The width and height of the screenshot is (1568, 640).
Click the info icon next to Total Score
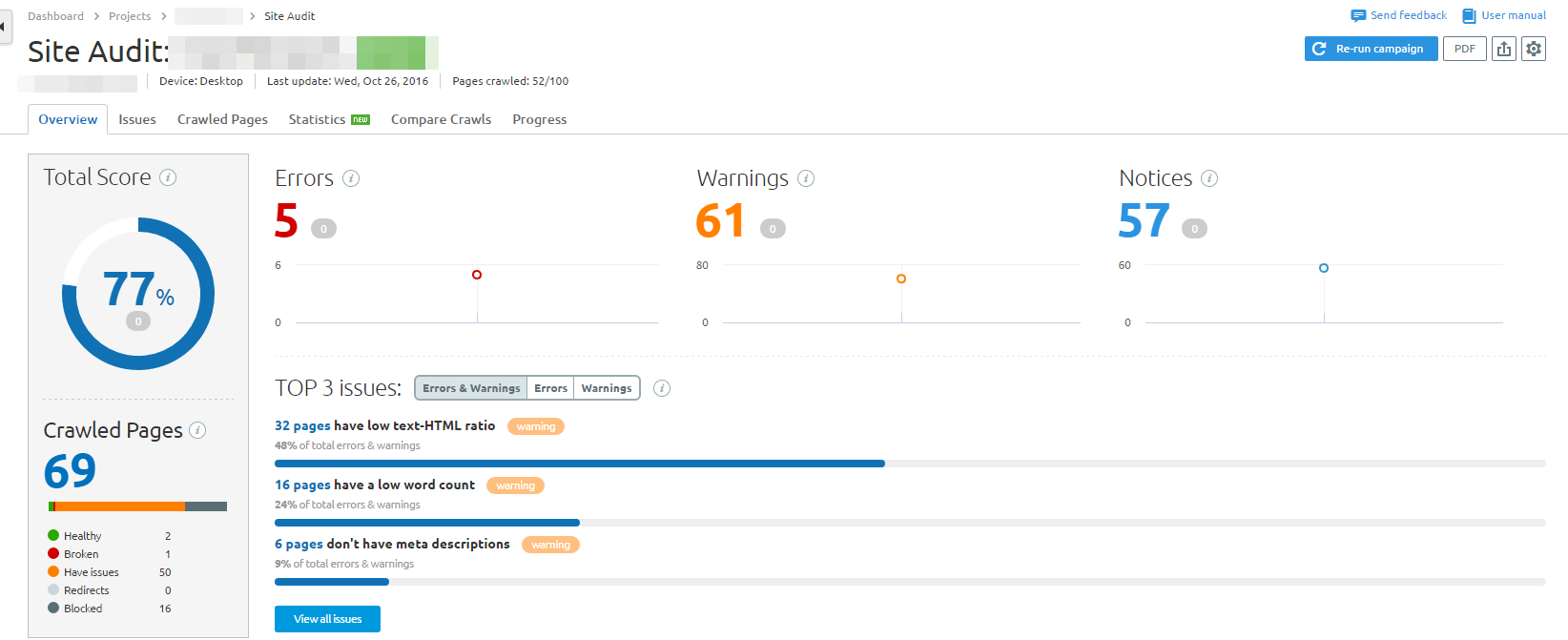point(168,177)
